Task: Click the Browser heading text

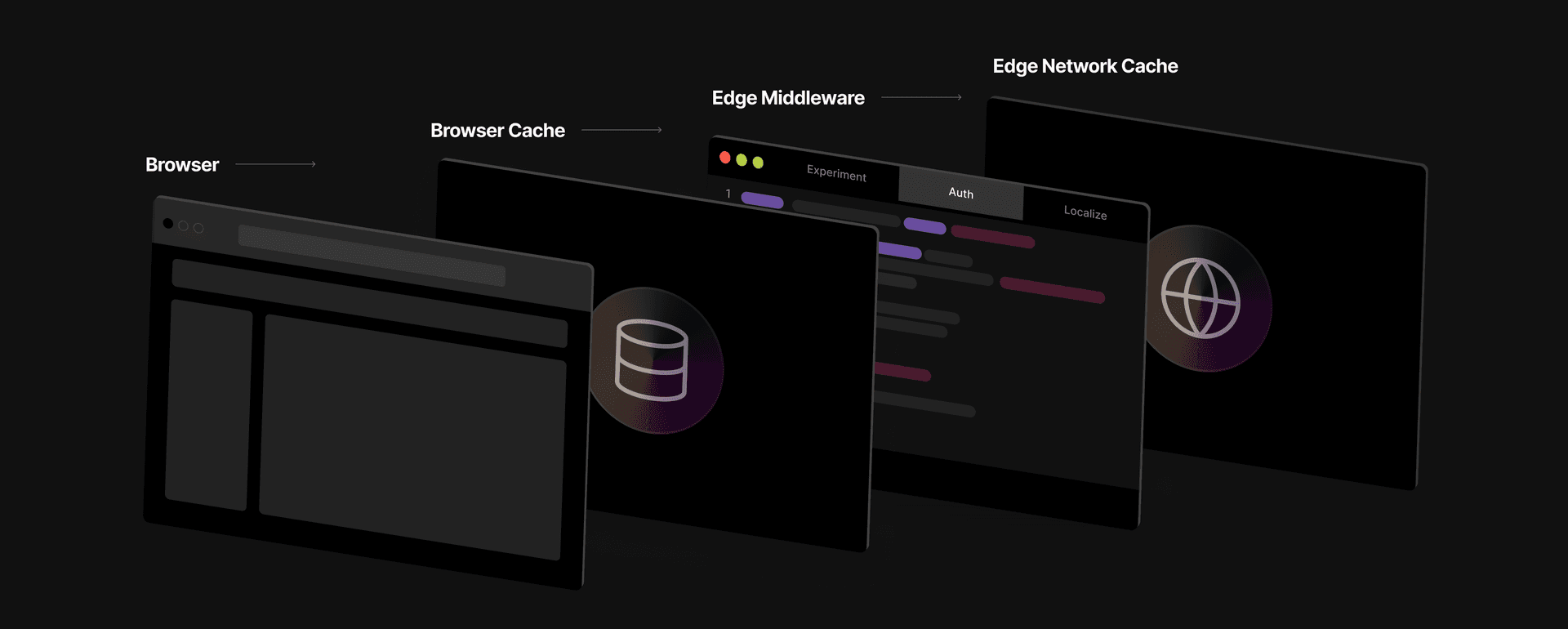Action: tap(182, 165)
